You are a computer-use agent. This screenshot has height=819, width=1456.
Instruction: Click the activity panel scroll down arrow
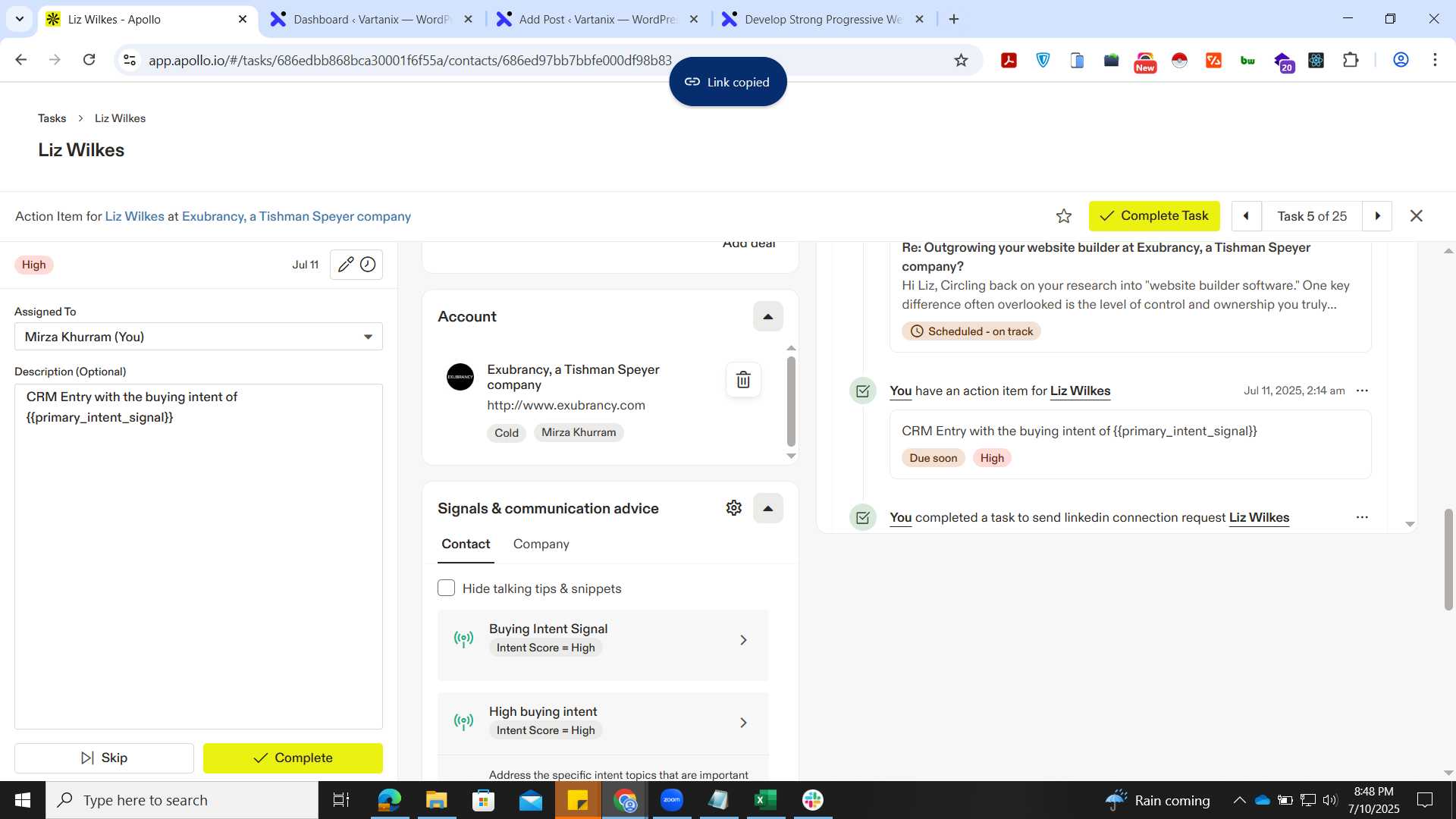click(1410, 524)
